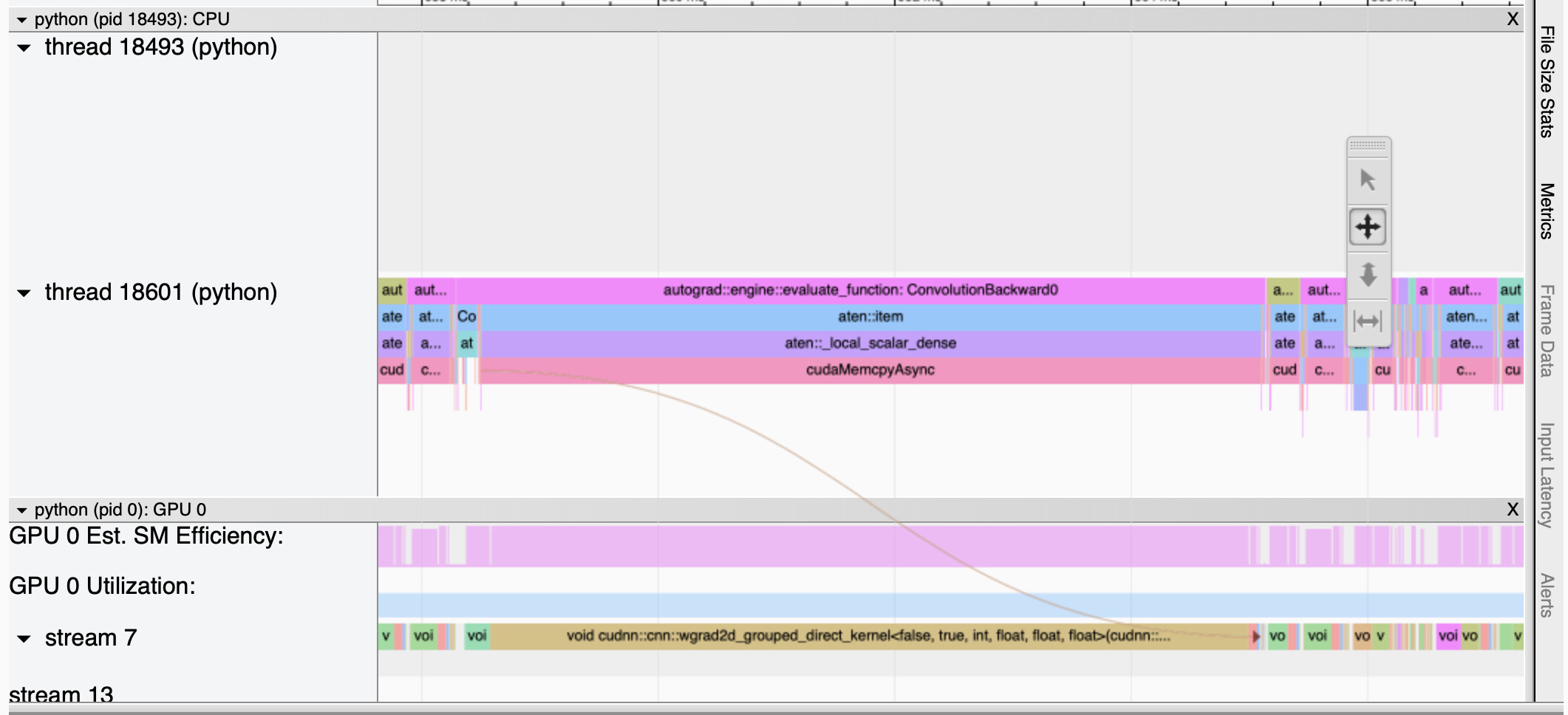This screenshot has height=715, width=1568.
Task: Select the ConvolutionBackward0 autograd event
Action: (x=861, y=290)
